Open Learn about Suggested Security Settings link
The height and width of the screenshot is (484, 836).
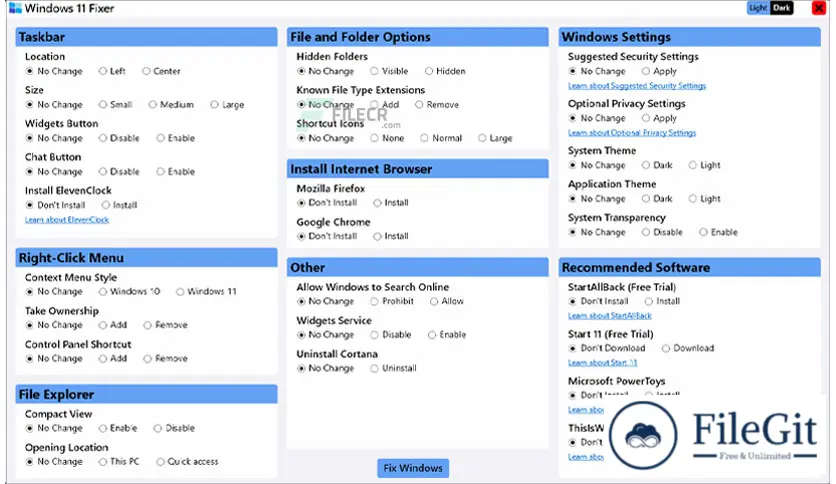click(x=637, y=86)
